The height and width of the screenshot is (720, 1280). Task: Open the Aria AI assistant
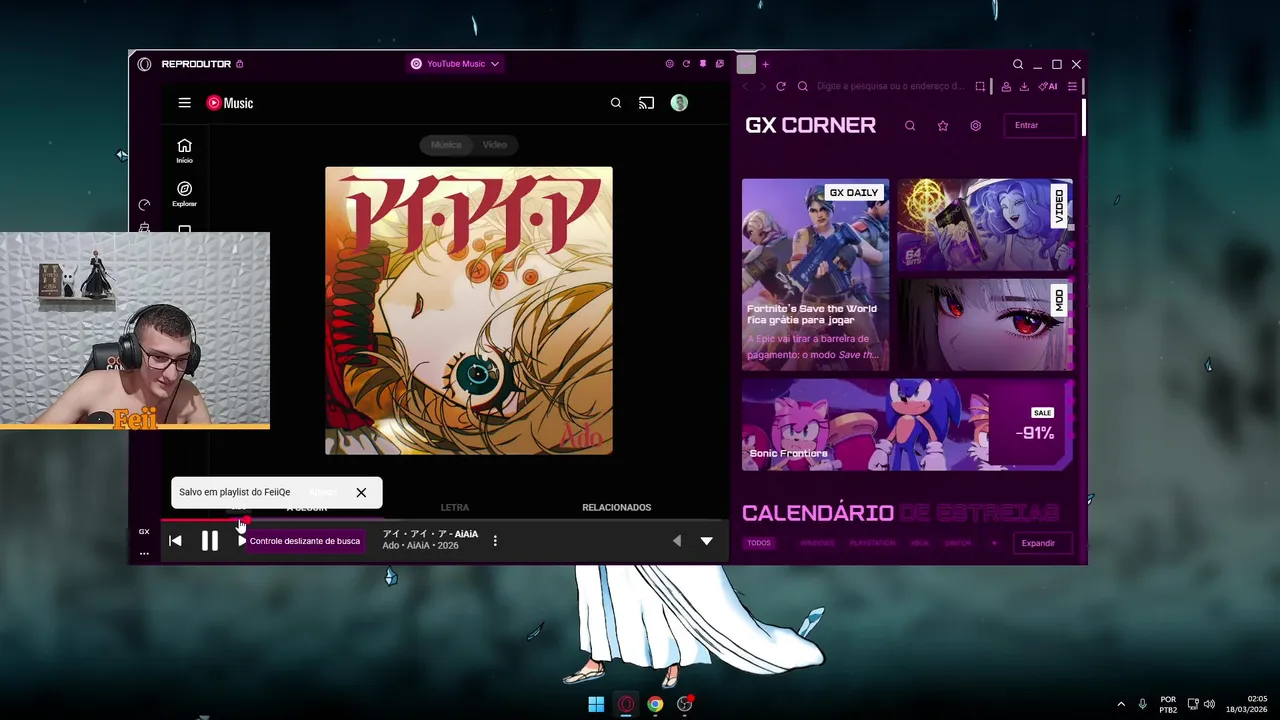[1048, 87]
